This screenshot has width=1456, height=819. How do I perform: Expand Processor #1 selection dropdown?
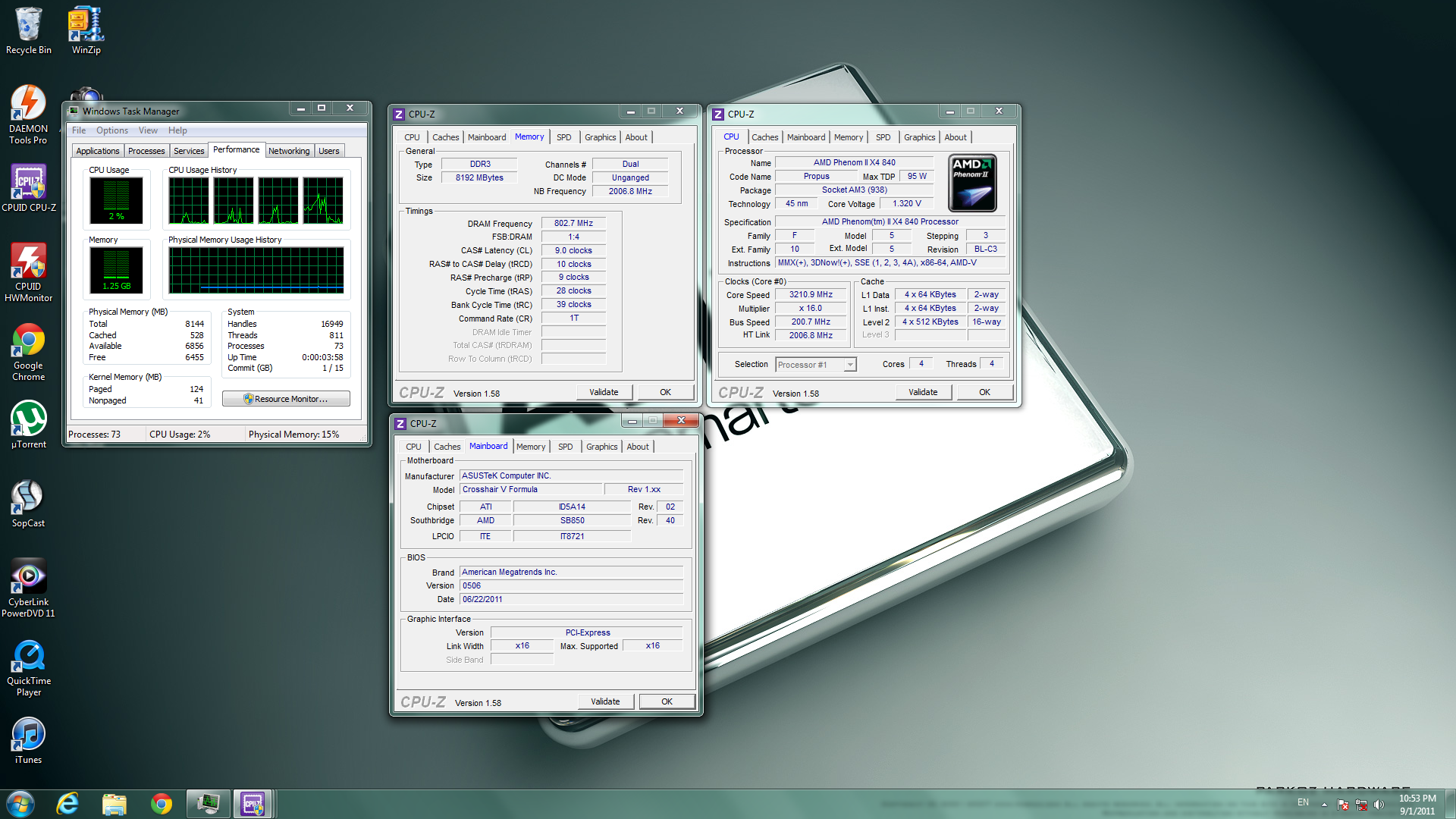coord(850,365)
